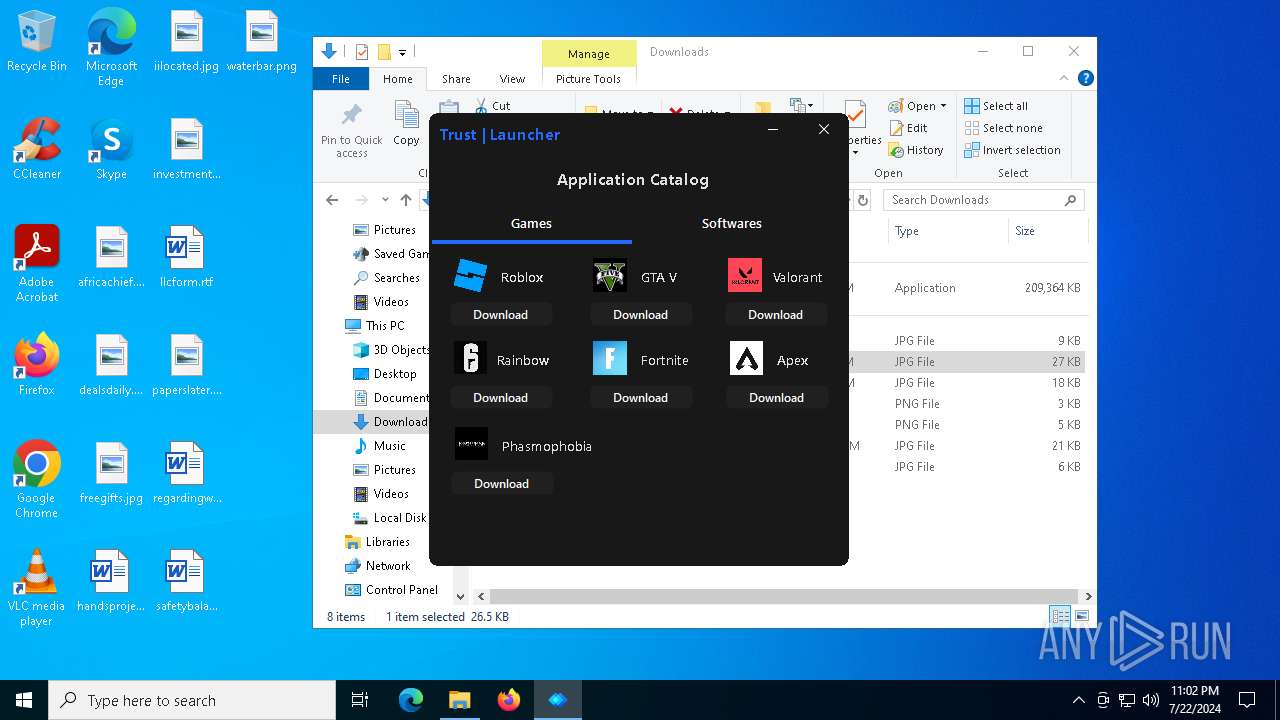Sort files by the Size column
This screenshot has width=1280, height=720.
click(x=1047, y=231)
